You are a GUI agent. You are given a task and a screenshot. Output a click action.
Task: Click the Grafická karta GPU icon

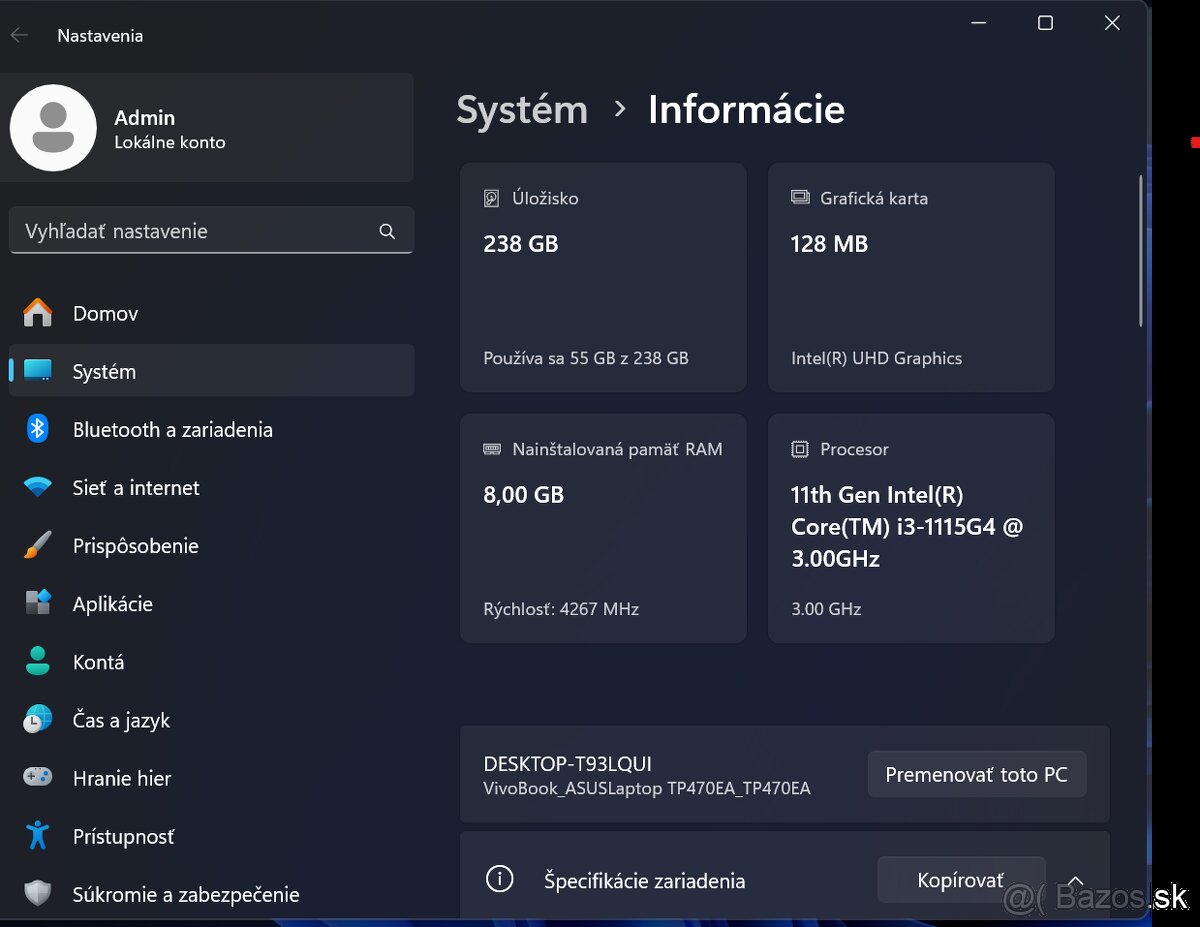(800, 197)
